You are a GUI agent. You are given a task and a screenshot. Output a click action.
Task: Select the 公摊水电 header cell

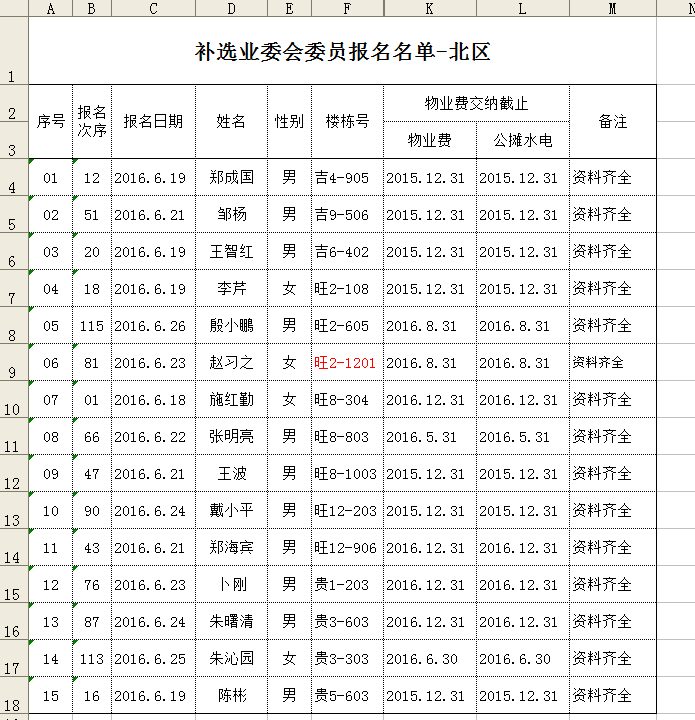tap(522, 140)
